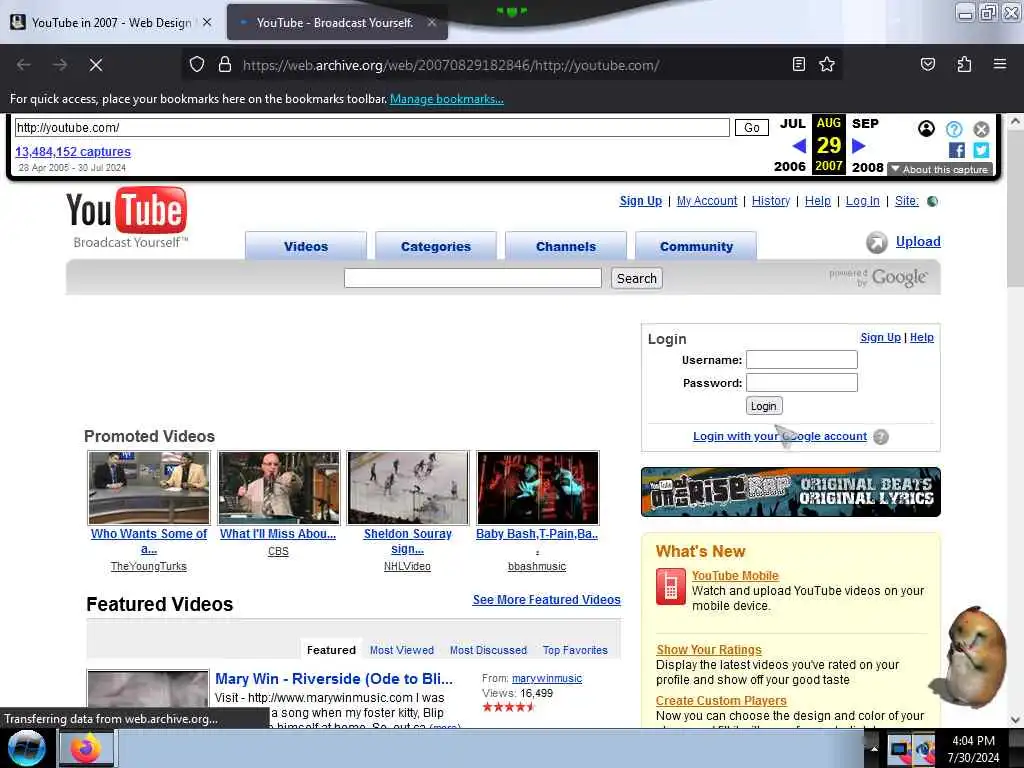Open the Channels navigation tab
Viewport: 1024px width, 768px height.
[x=566, y=246]
